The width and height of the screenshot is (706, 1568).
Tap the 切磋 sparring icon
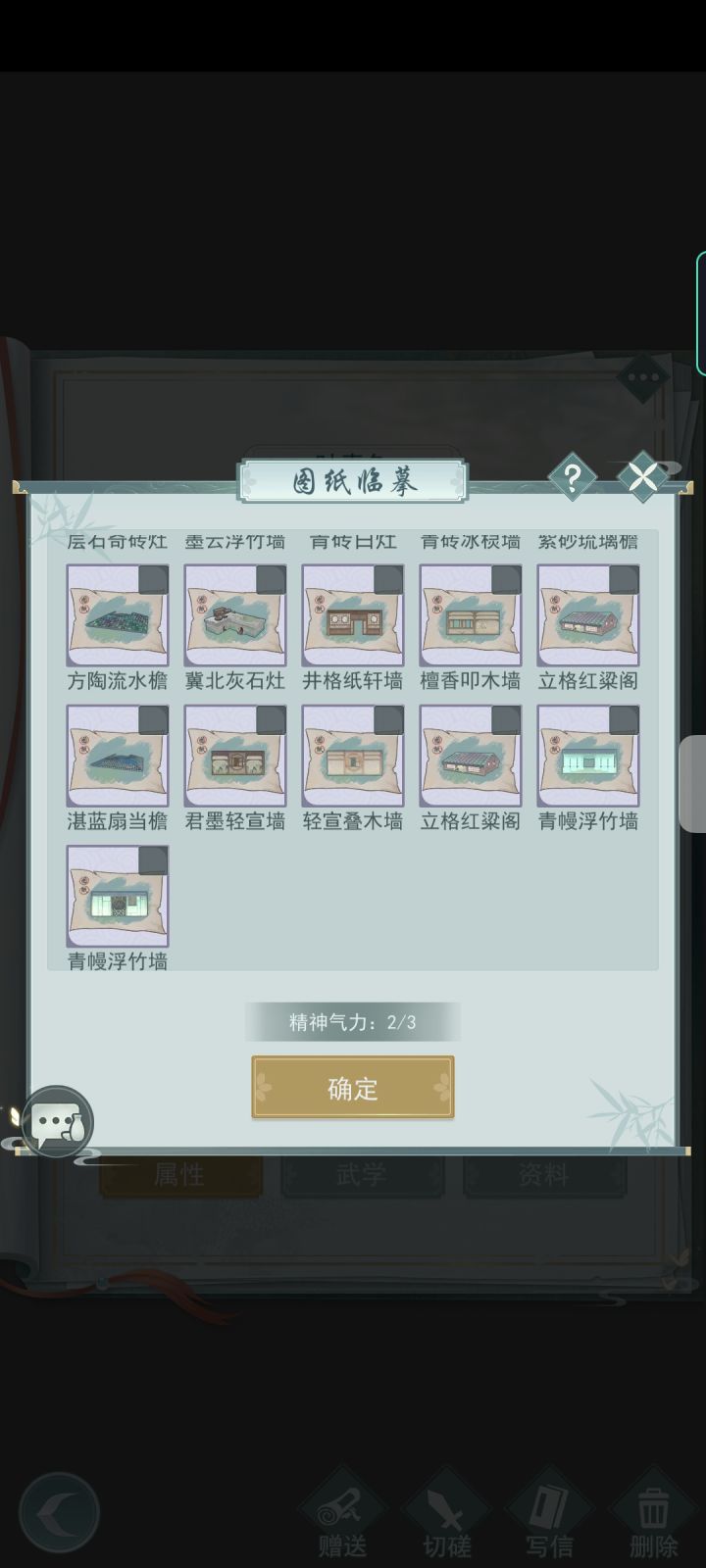pos(447,1513)
